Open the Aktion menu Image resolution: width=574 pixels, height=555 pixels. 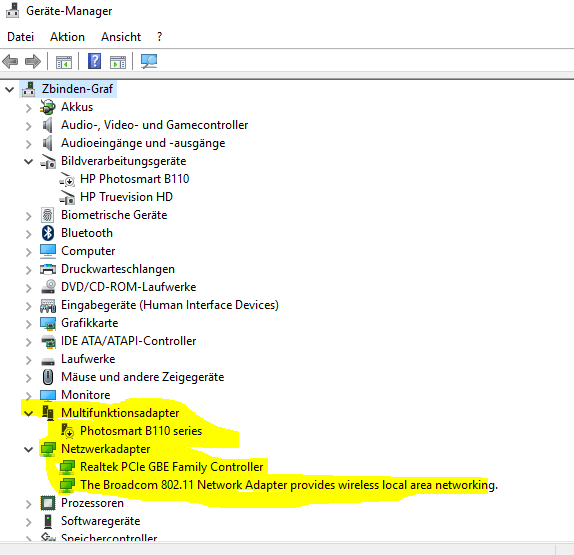point(67,37)
